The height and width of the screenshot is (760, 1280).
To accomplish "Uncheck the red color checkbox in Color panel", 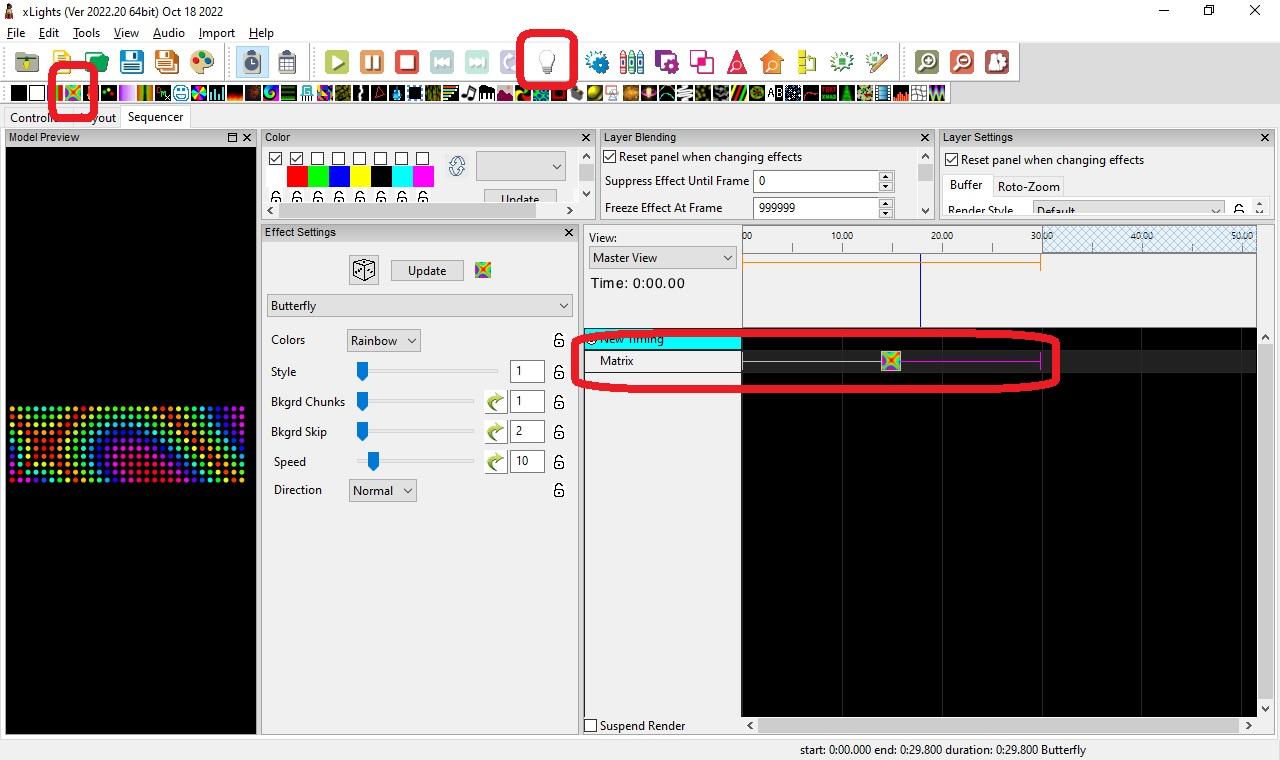I will pos(297,158).
